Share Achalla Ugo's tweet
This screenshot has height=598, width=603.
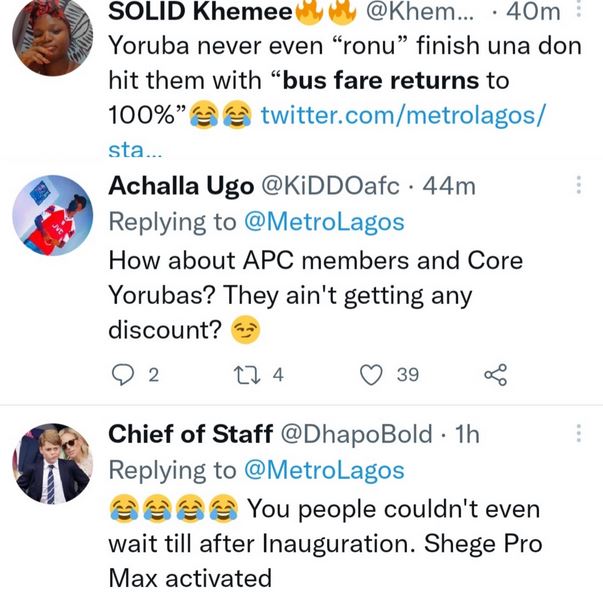click(495, 375)
